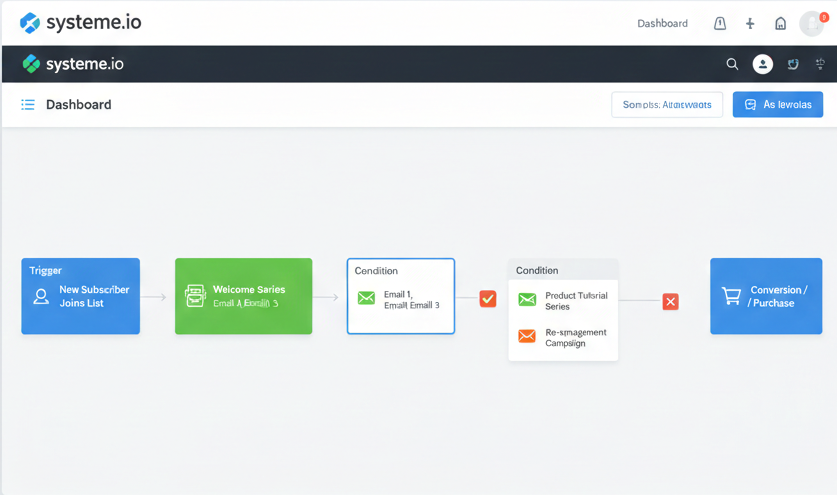Click the printer-like icon in Welcome Series block

(195, 296)
